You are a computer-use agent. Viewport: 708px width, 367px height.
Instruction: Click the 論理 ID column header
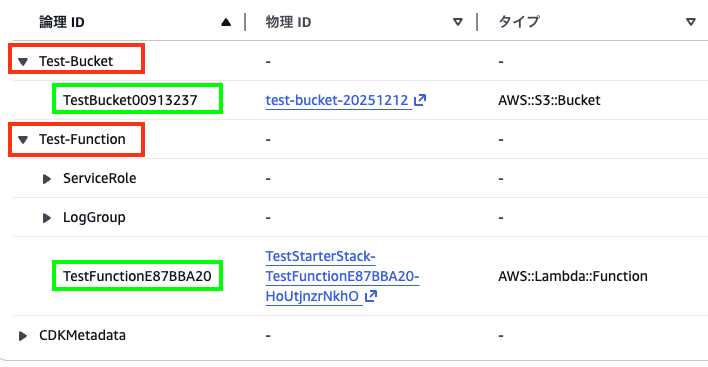point(62,22)
